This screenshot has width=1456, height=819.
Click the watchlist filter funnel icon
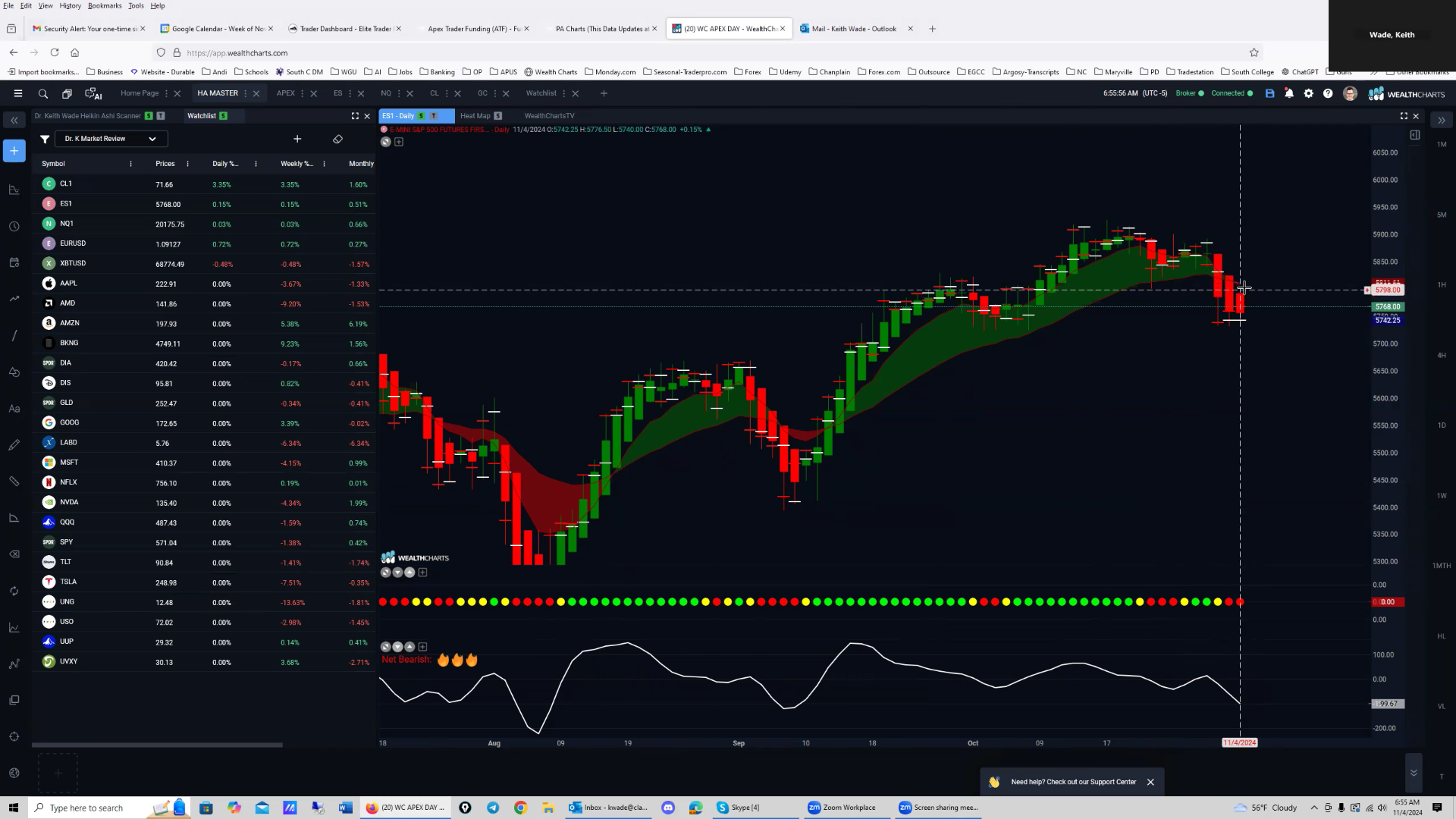(x=45, y=139)
